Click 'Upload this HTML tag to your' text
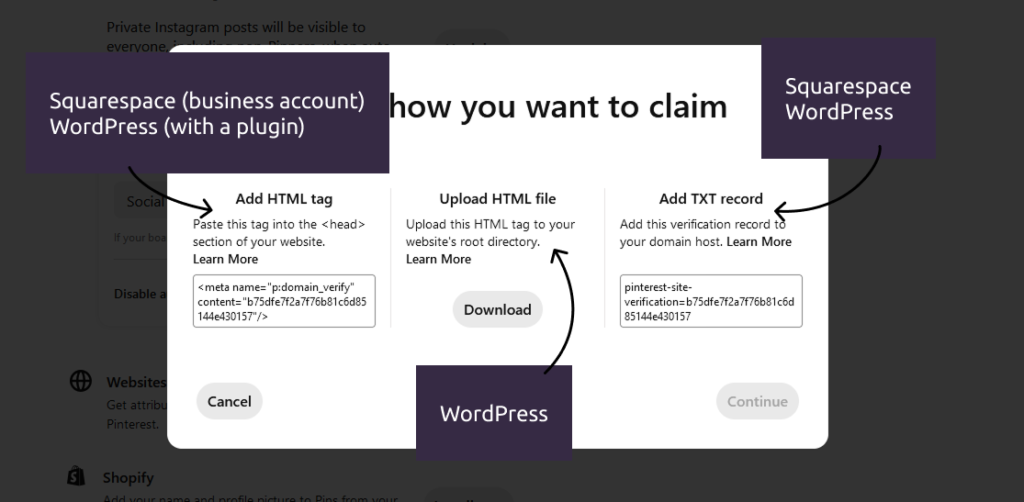Viewport: 1024px width, 502px height. click(490, 224)
